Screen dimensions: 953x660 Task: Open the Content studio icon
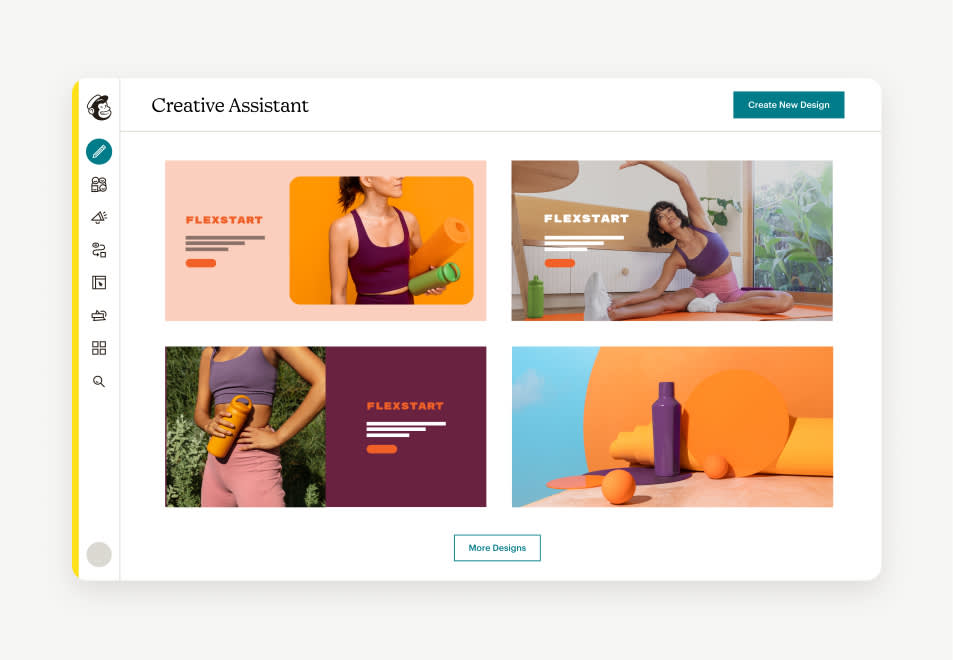pos(99,315)
